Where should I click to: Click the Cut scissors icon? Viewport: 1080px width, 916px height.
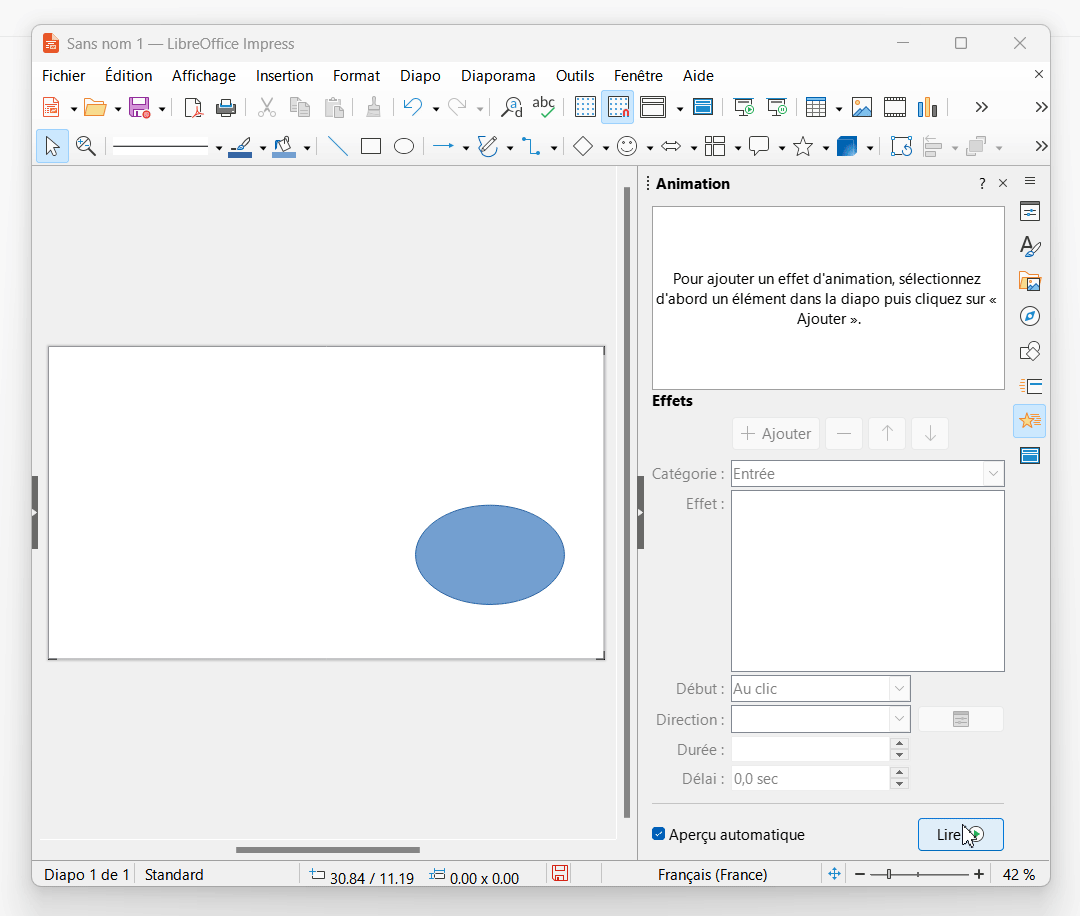(x=267, y=107)
